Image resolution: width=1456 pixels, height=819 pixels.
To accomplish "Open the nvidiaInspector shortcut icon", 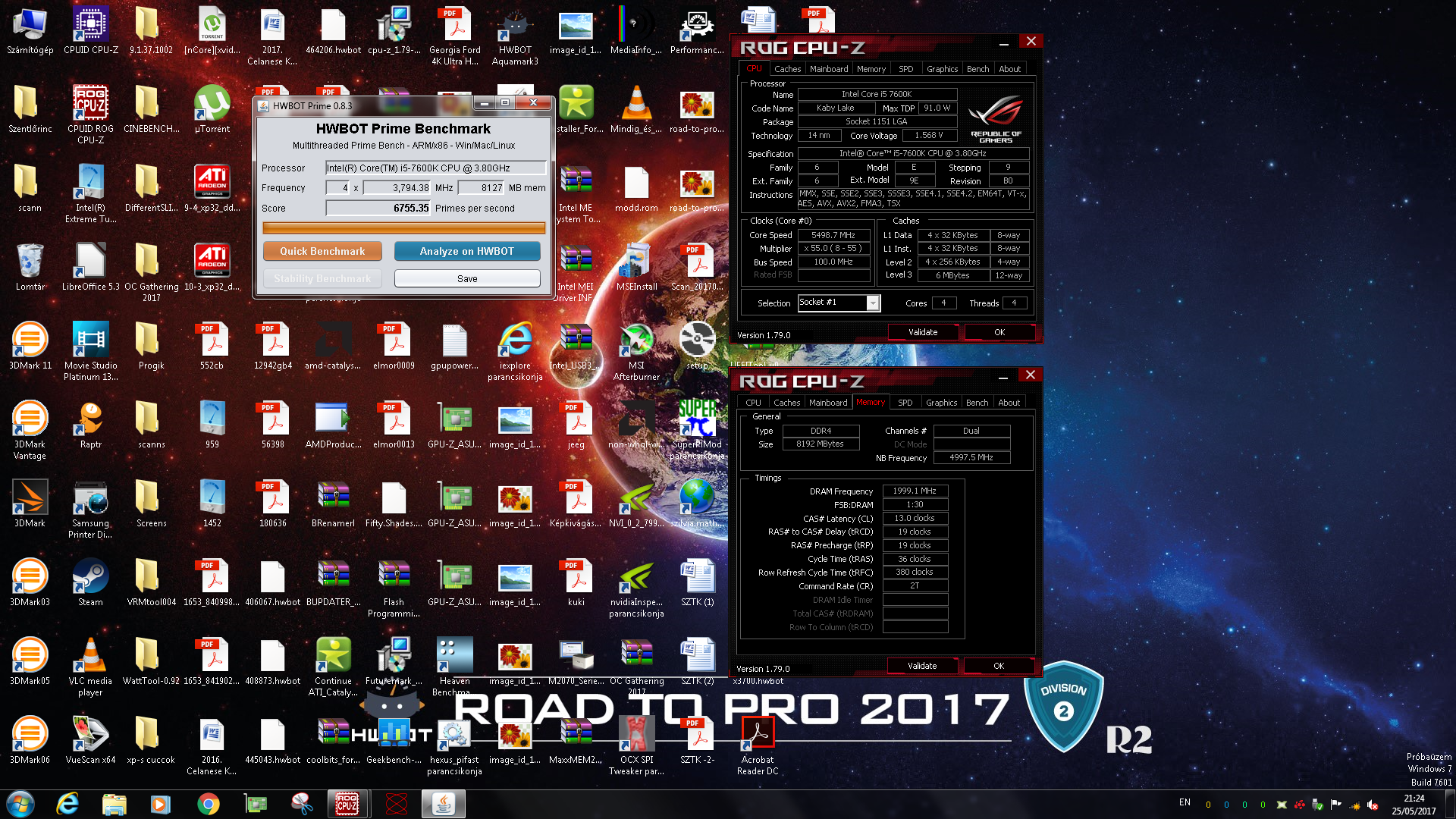I will (x=636, y=587).
